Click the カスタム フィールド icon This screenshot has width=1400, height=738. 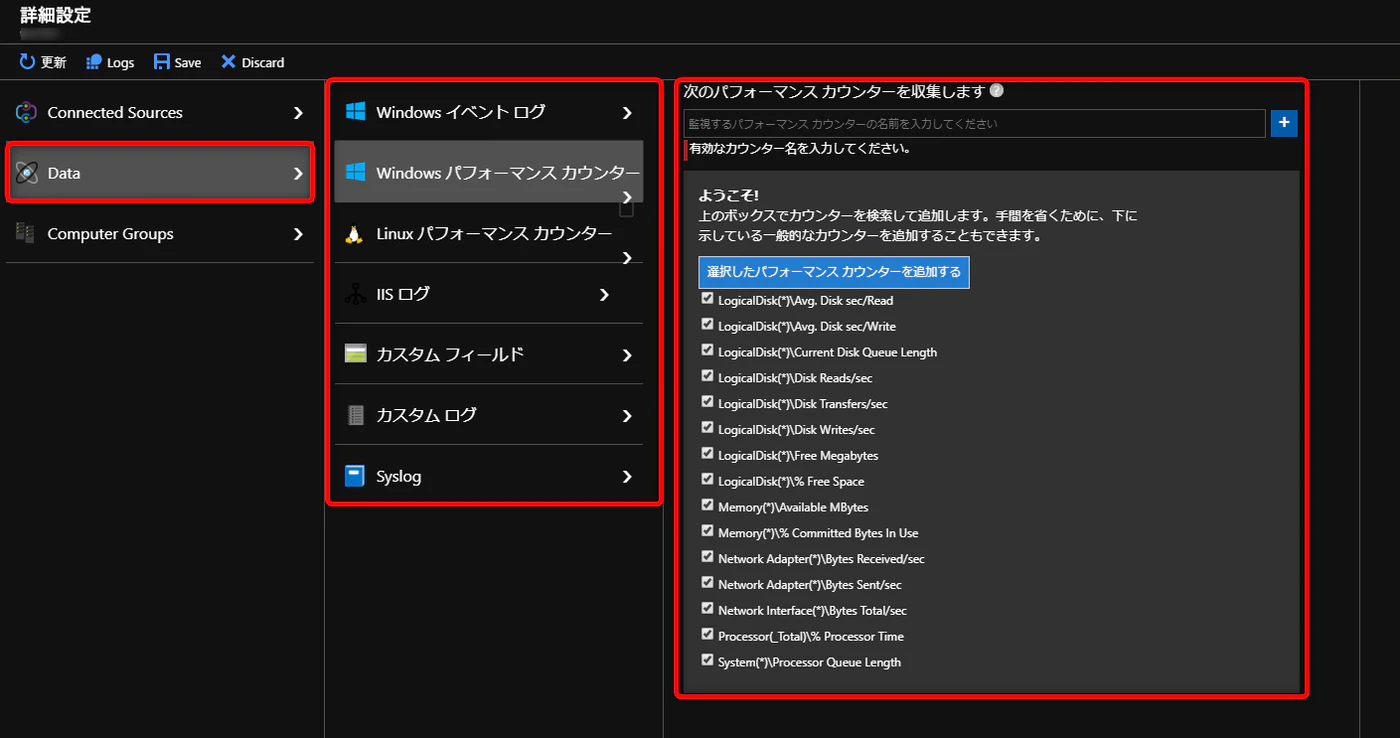(355, 354)
